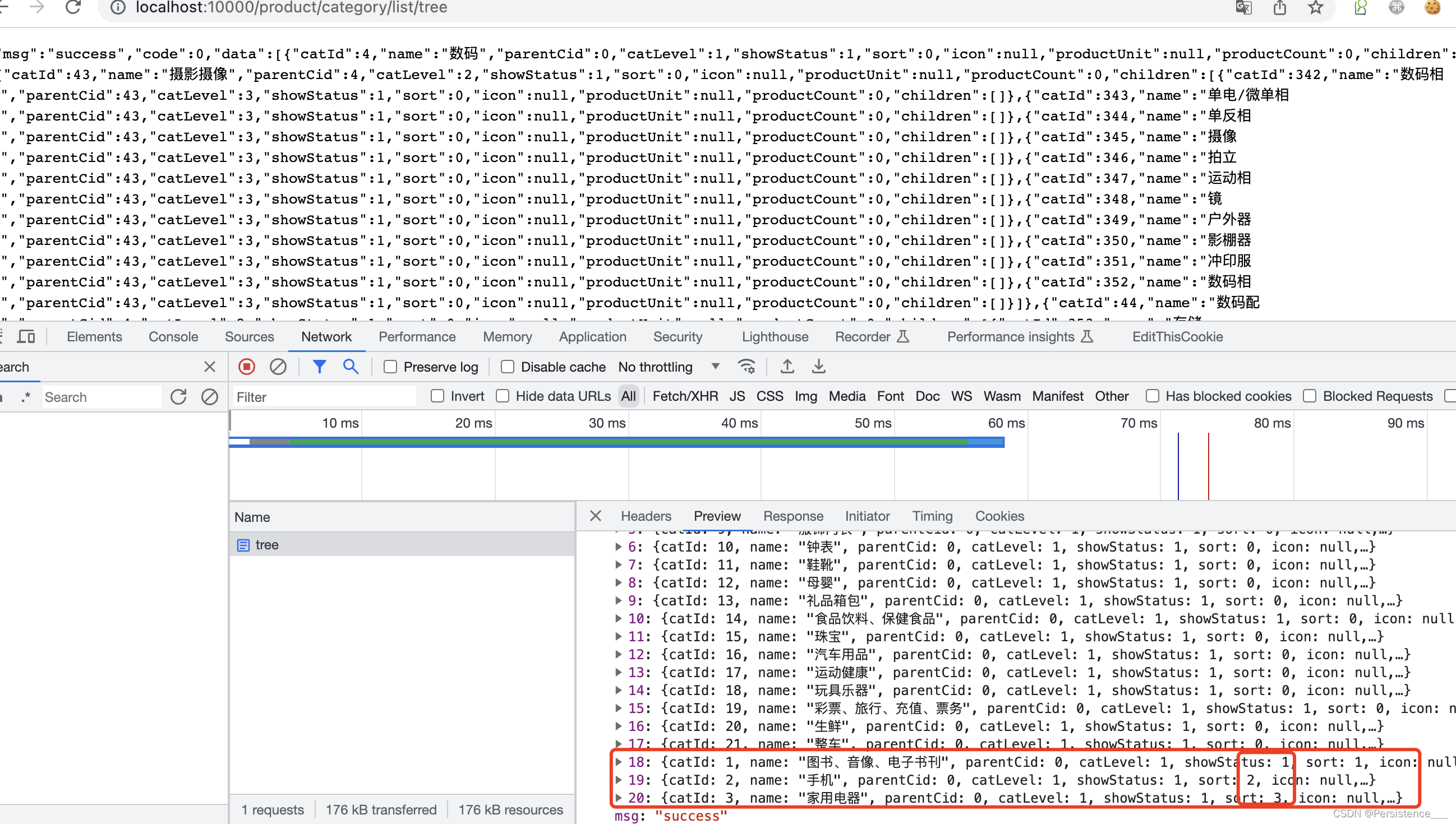Viewport: 1456px width, 824px height.
Task: Close the search panel with X
Action: [x=209, y=367]
